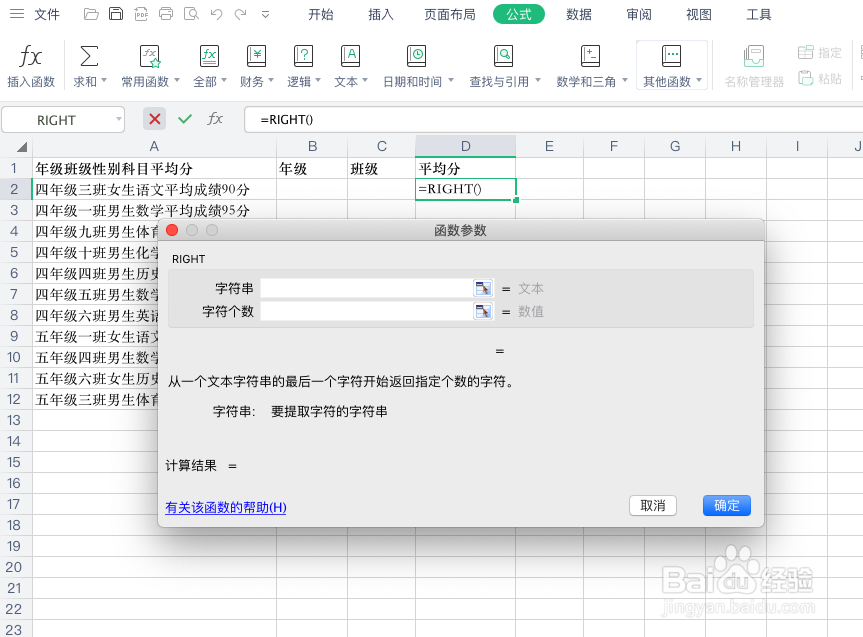The image size is (863, 637).
Task: Open the function help link 有关该函数的帮助
Action: (x=225, y=507)
